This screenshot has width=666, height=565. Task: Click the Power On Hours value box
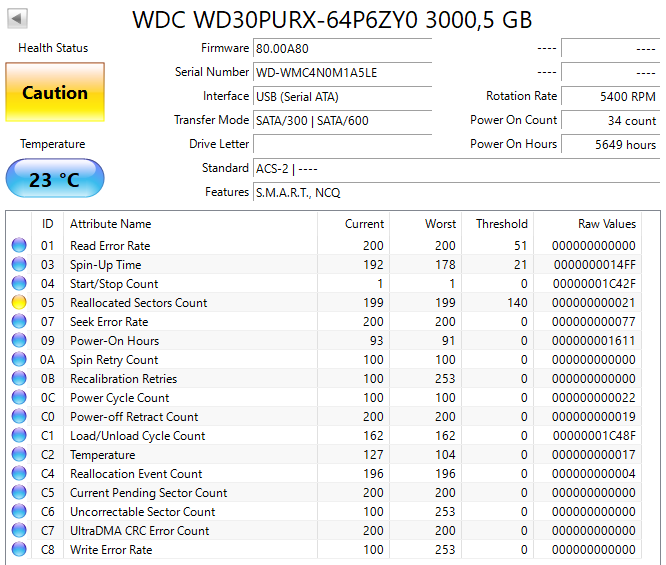610,144
